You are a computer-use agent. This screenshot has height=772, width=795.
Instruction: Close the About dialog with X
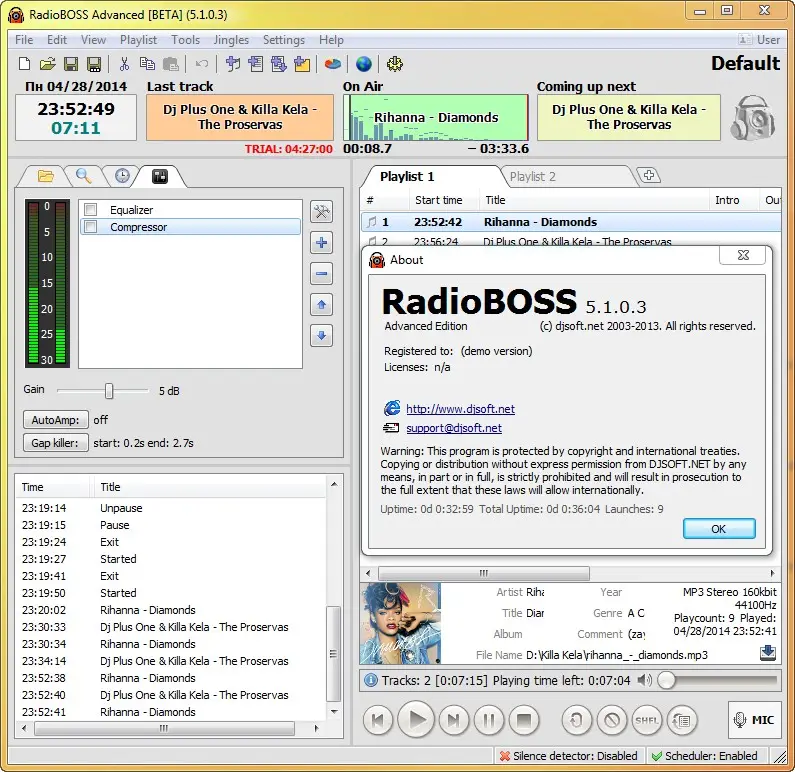pyautogui.click(x=743, y=255)
